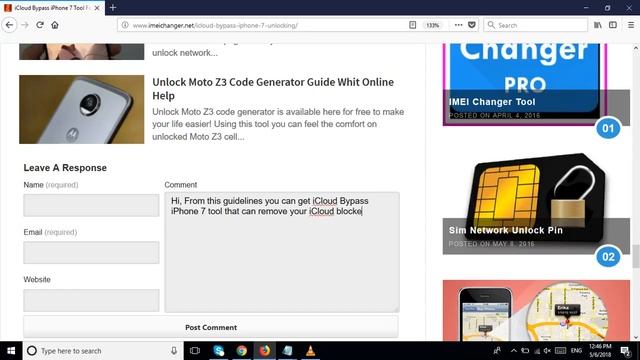Select the iCloud Bypass iPhone 7 Tool tab
The image size is (640, 360).
pos(52,8)
